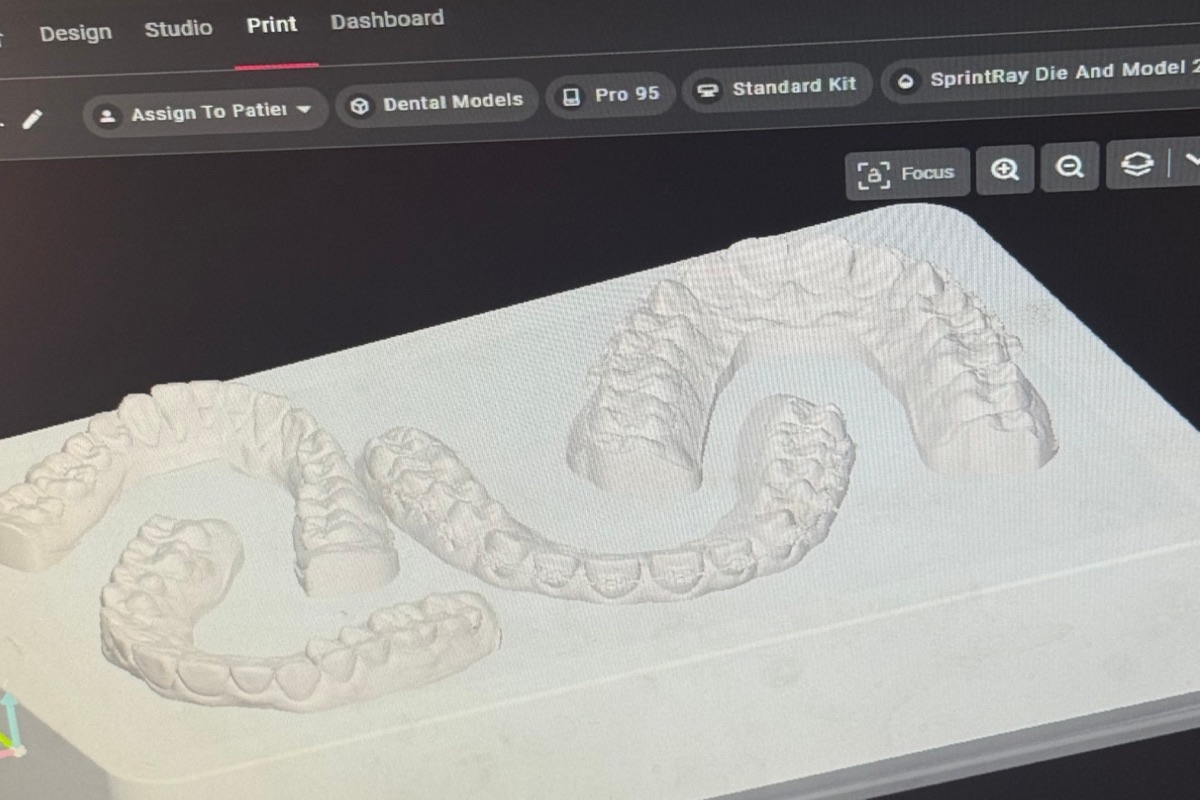Click the layers stack icon

(1137, 164)
